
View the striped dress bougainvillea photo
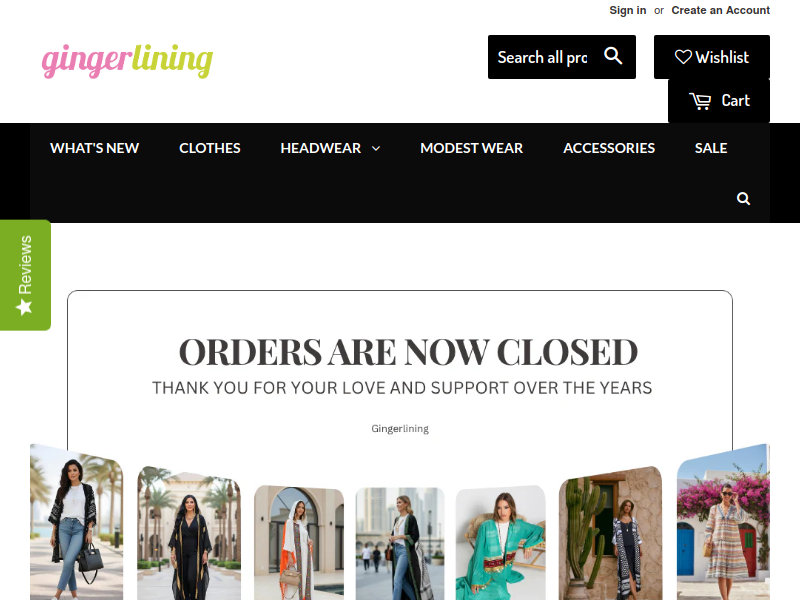(x=723, y=522)
